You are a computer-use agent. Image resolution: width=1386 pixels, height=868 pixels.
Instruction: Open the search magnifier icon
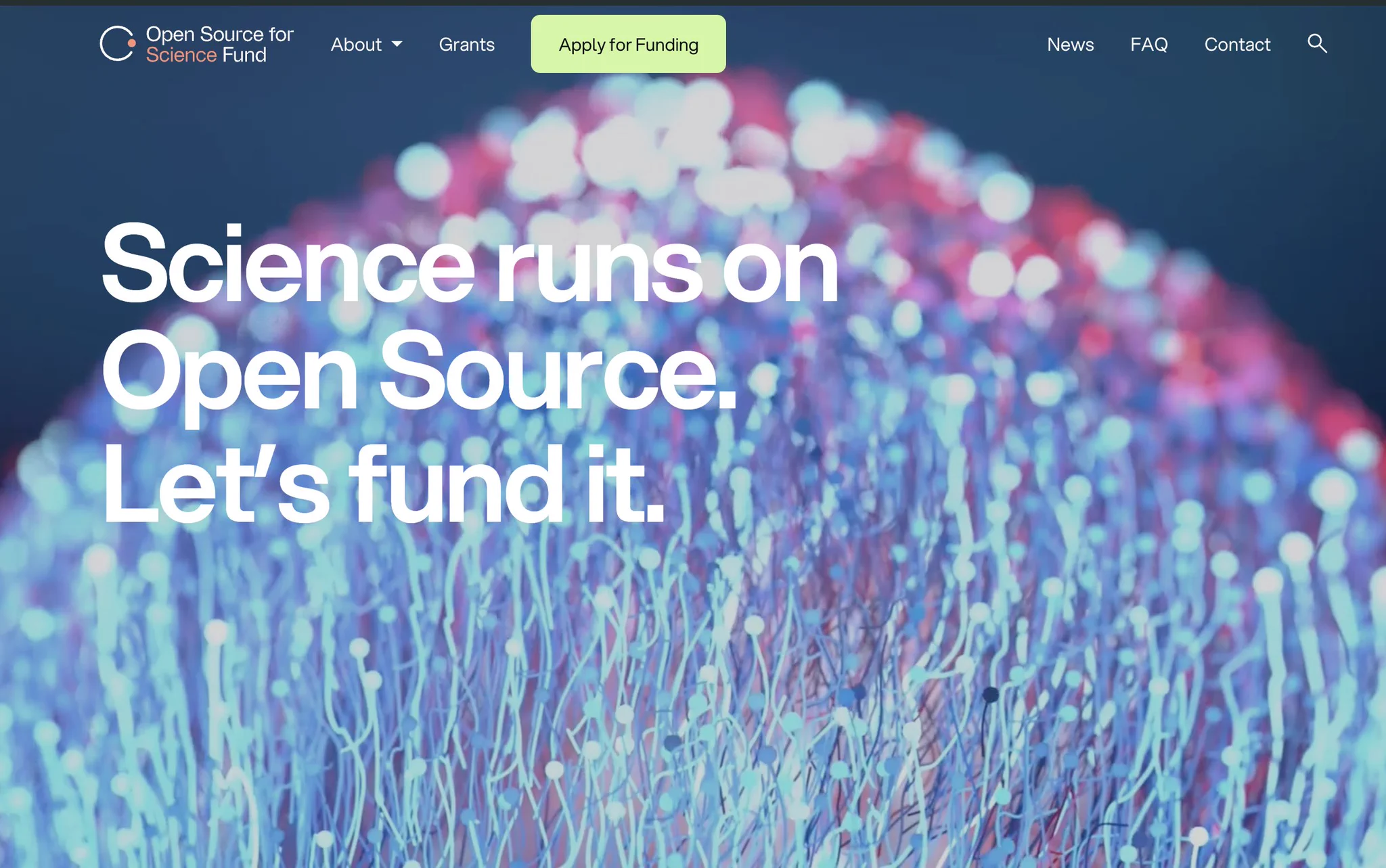(x=1316, y=43)
